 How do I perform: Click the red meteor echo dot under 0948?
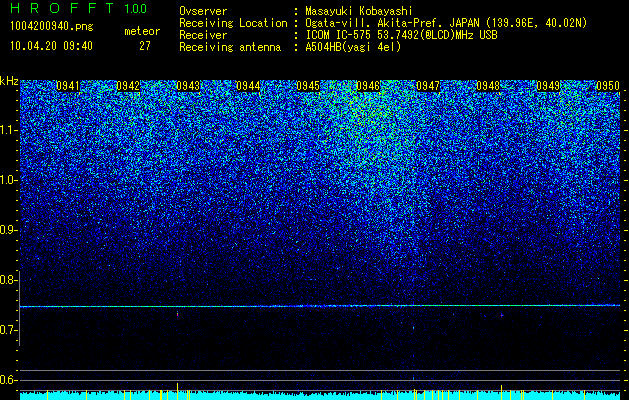pyautogui.click(x=501, y=315)
